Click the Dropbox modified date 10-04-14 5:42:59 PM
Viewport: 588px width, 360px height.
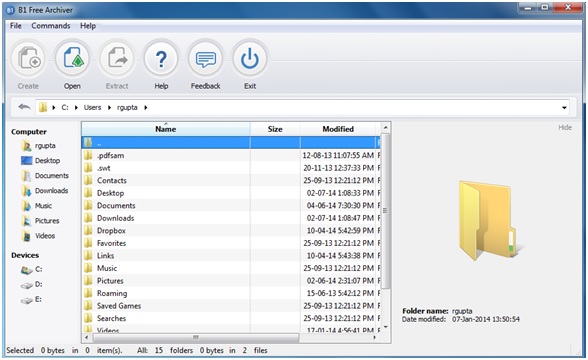pyautogui.click(x=340, y=231)
